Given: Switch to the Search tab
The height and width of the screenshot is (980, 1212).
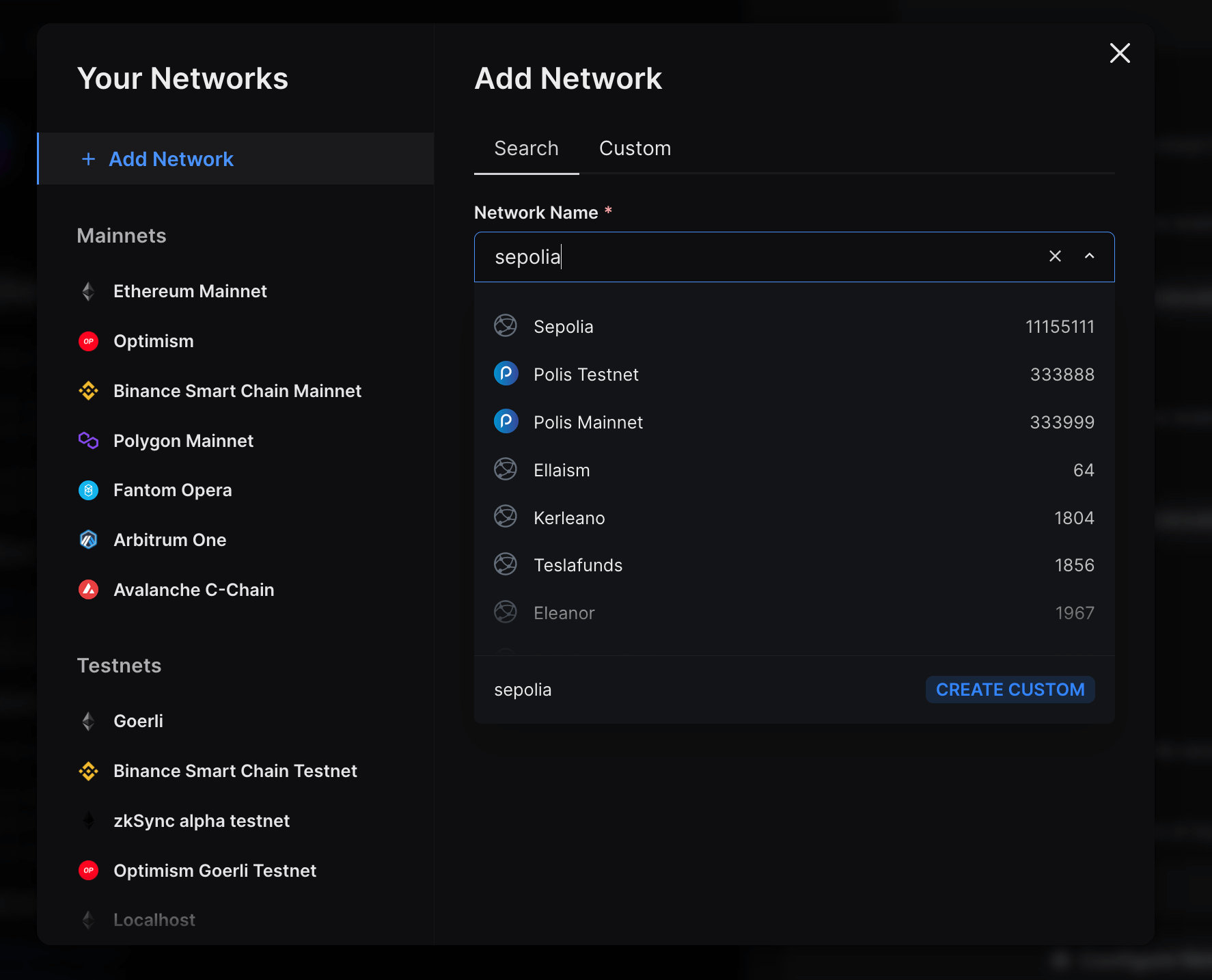Looking at the screenshot, I should (526, 149).
